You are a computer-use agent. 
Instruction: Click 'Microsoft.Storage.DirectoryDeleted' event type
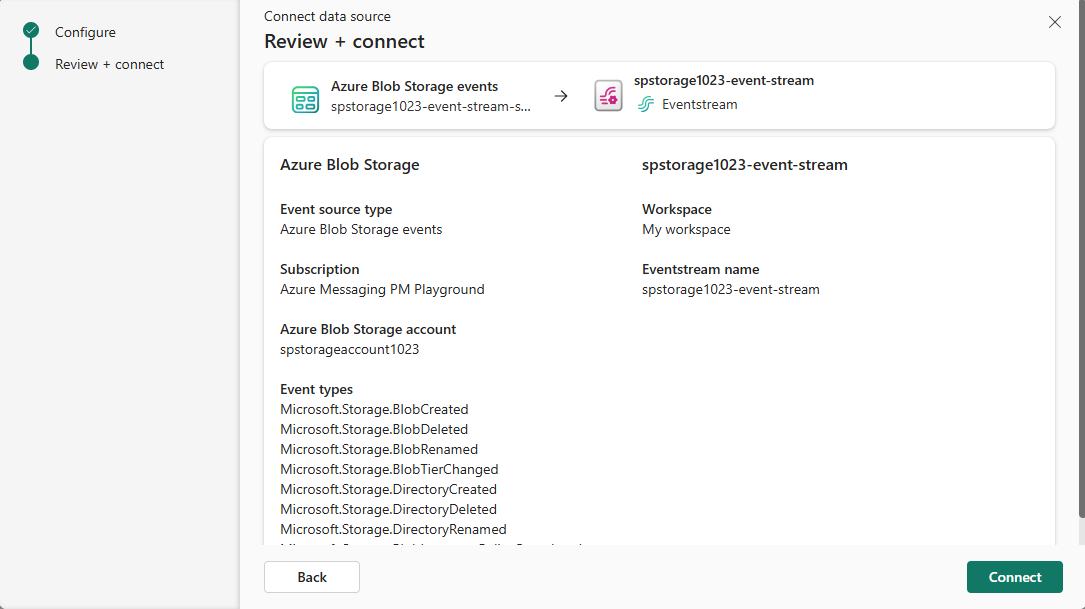pyautogui.click(x=388, y=509)
